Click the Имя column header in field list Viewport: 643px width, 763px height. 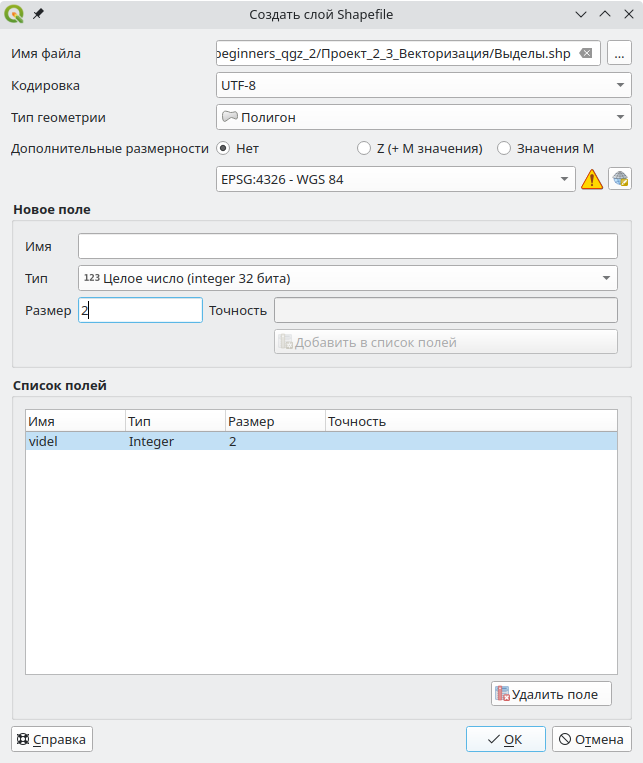pos(75,421)
